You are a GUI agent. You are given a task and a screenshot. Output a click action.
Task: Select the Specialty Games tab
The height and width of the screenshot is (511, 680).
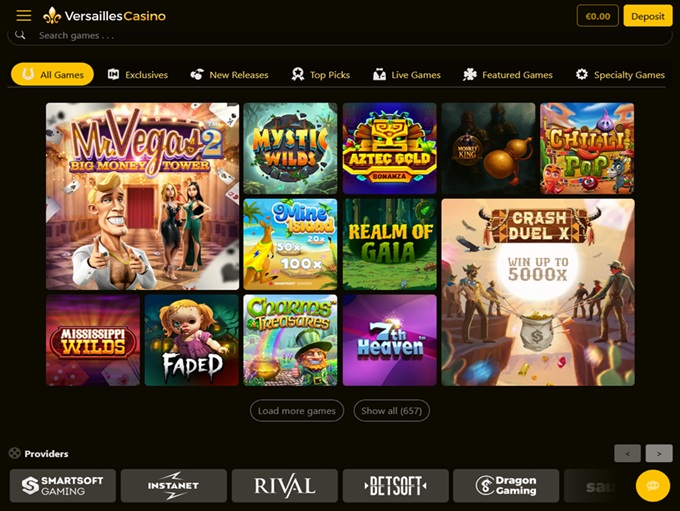[x=620, y=75]
